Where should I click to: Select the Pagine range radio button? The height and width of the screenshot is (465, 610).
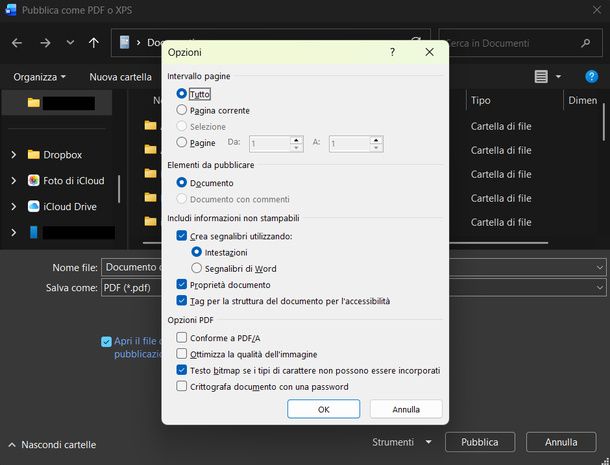tap(181, 142)
